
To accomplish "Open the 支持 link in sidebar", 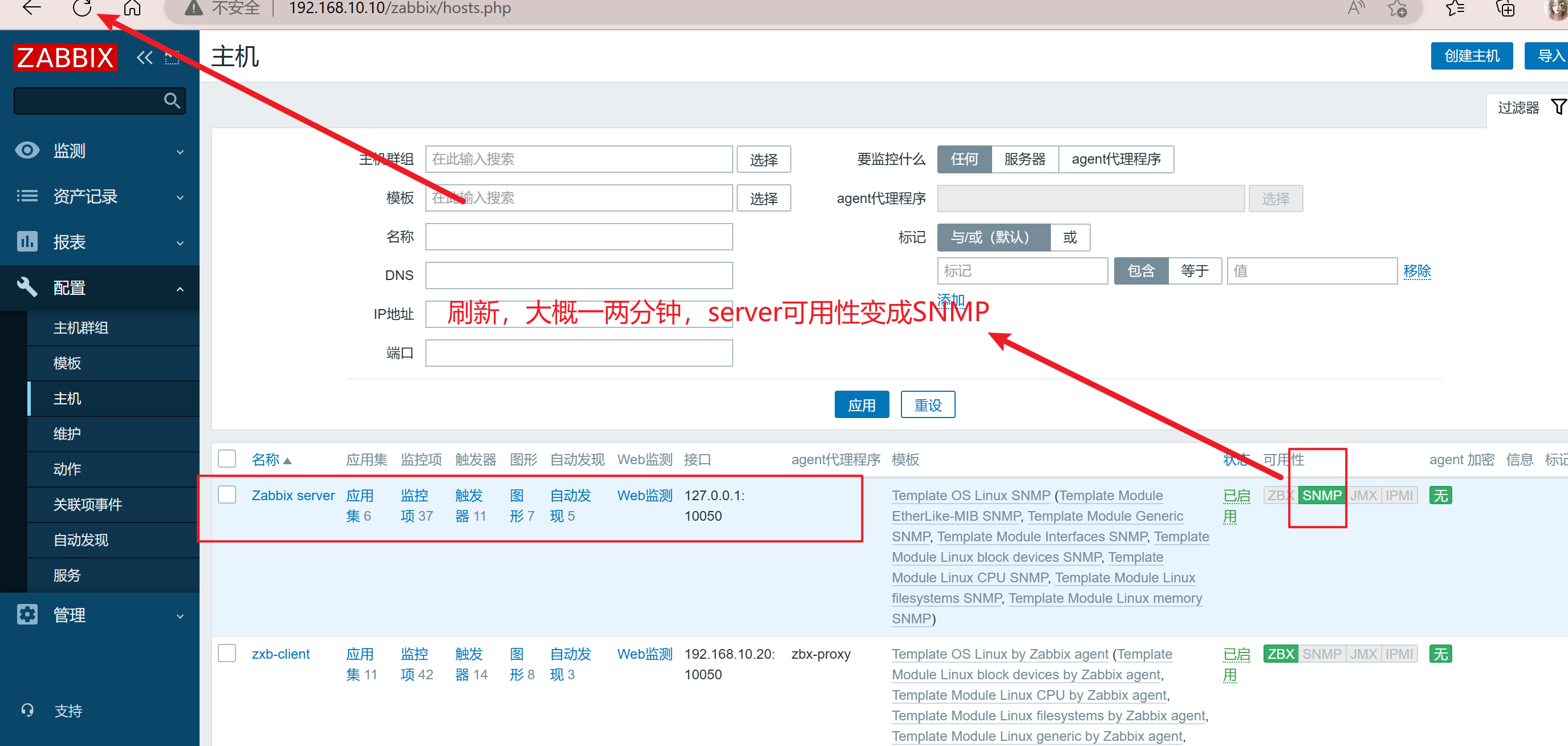I will click(x=67, y=711).
